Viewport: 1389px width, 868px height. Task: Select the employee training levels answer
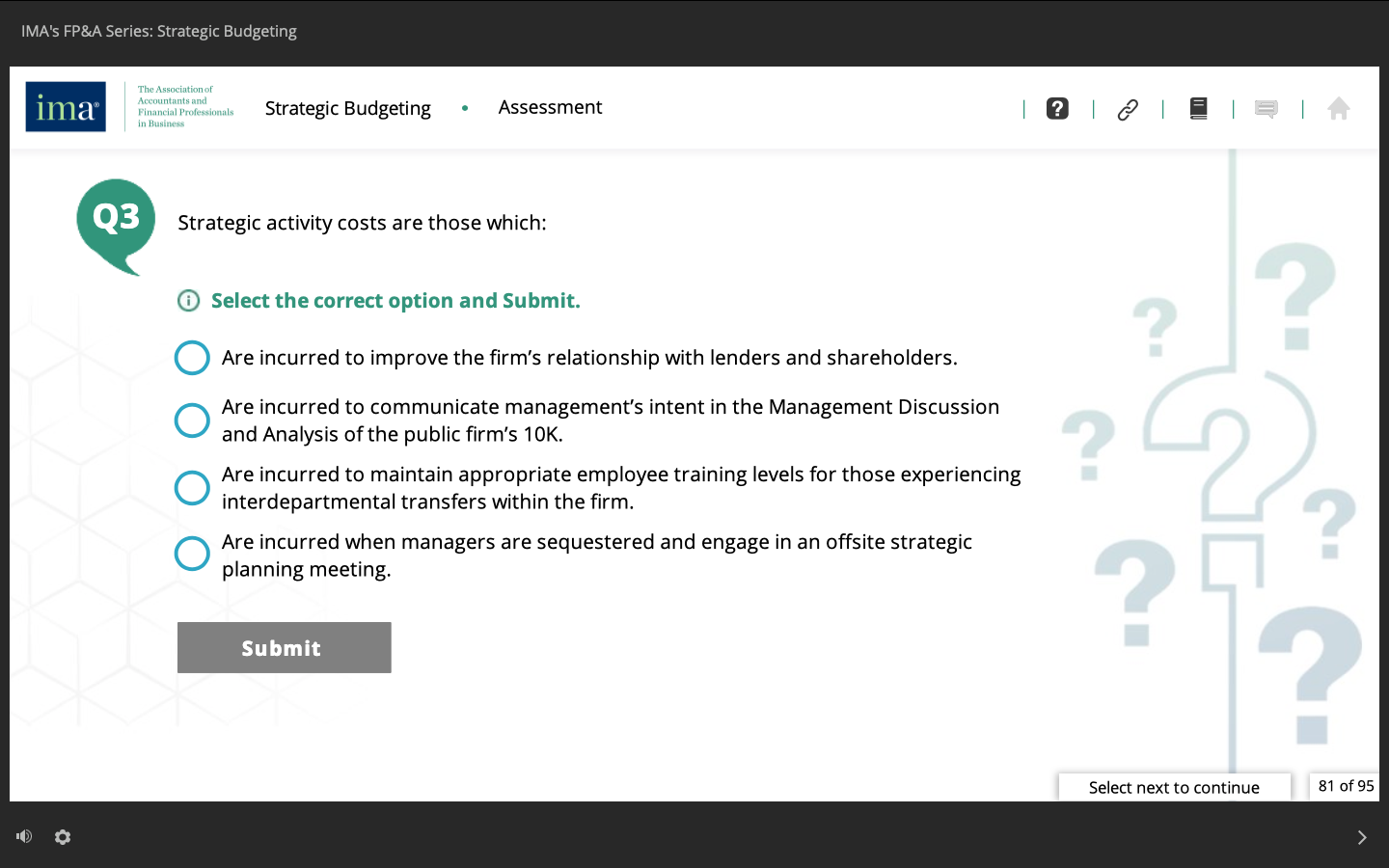(192, 488)
